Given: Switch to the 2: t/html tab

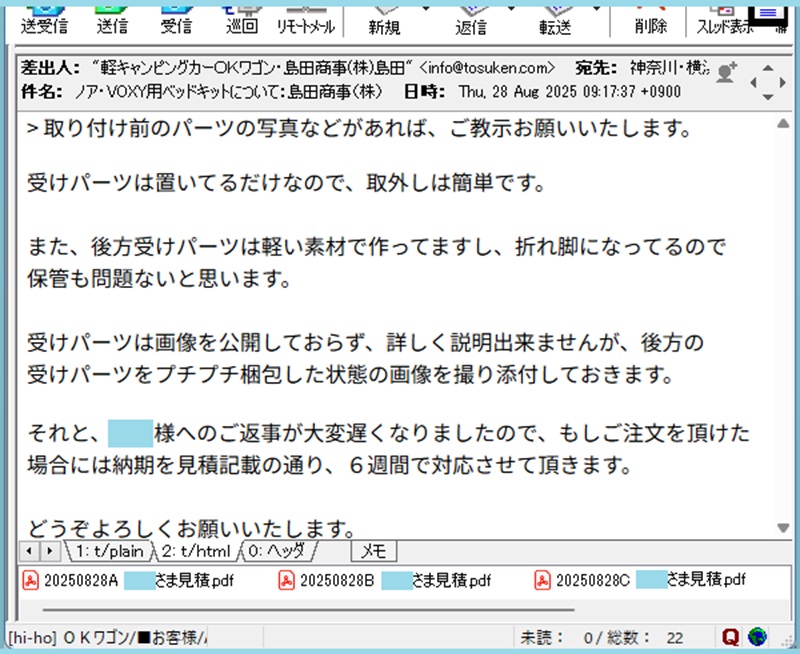Looking at the screenshot, I should click(x=196, y=551).
